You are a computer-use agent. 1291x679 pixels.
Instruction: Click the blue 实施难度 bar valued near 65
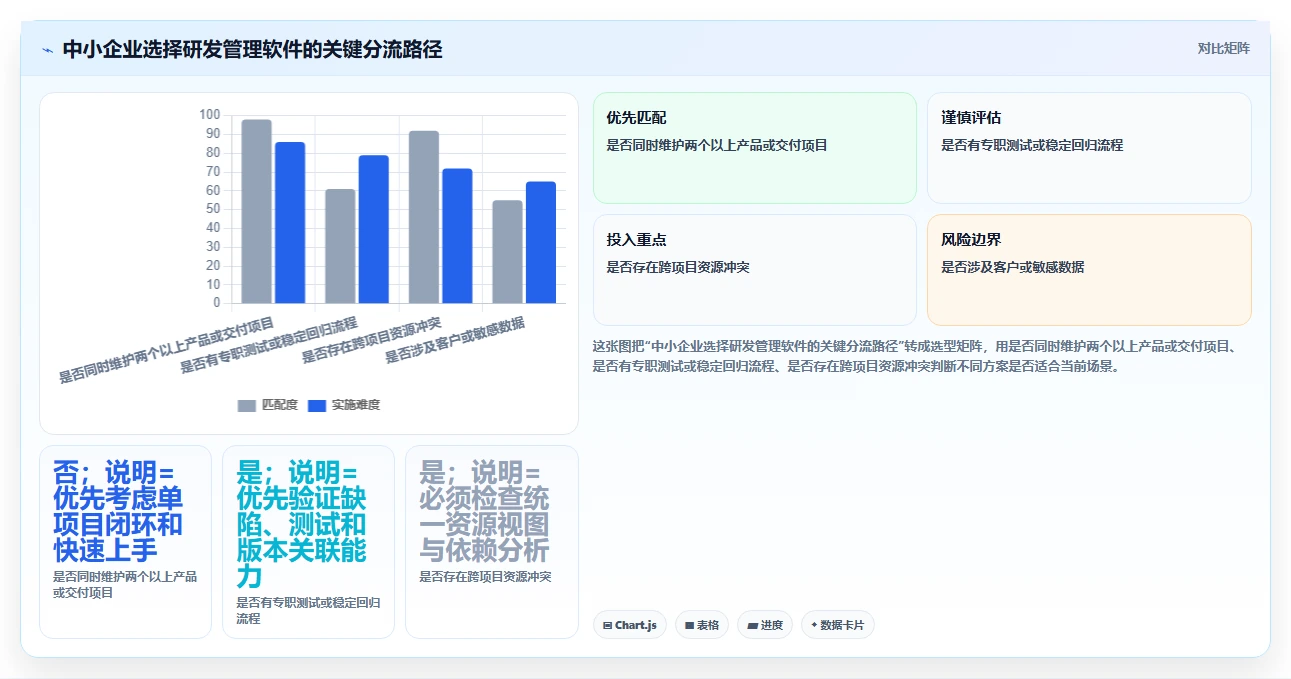click(541, 242)
